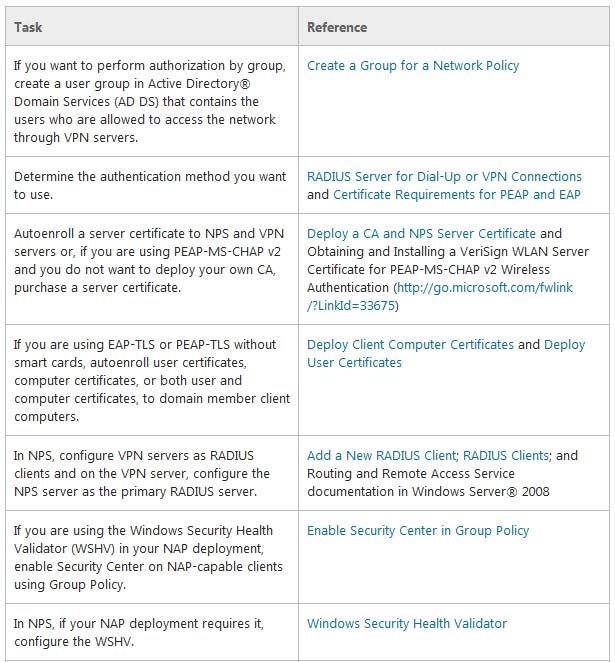
Task: Click the Determine the authentication method cell
Action: (150, 185)
